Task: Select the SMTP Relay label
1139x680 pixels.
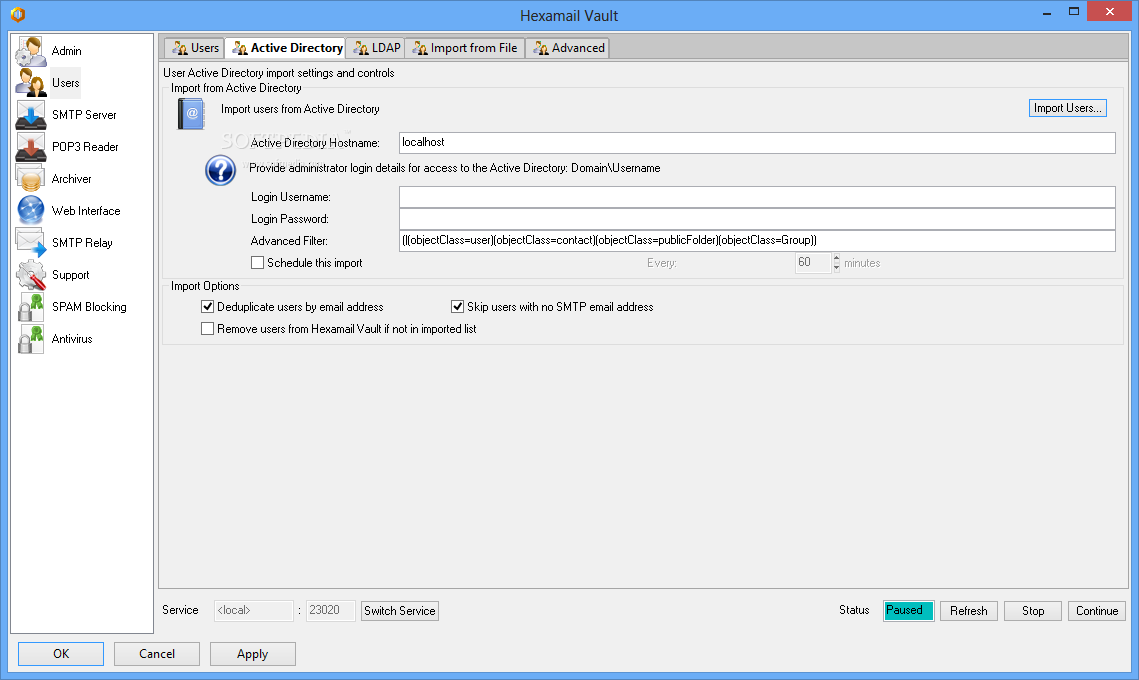Action: 82,243
